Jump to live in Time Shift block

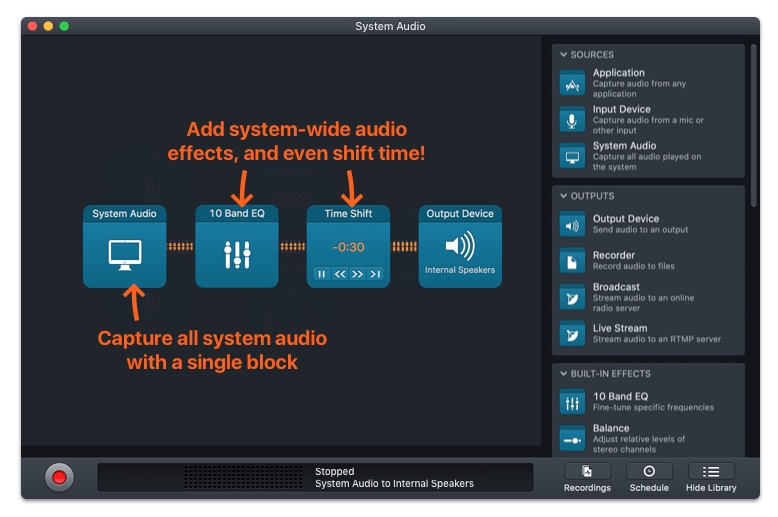[375, 274]
